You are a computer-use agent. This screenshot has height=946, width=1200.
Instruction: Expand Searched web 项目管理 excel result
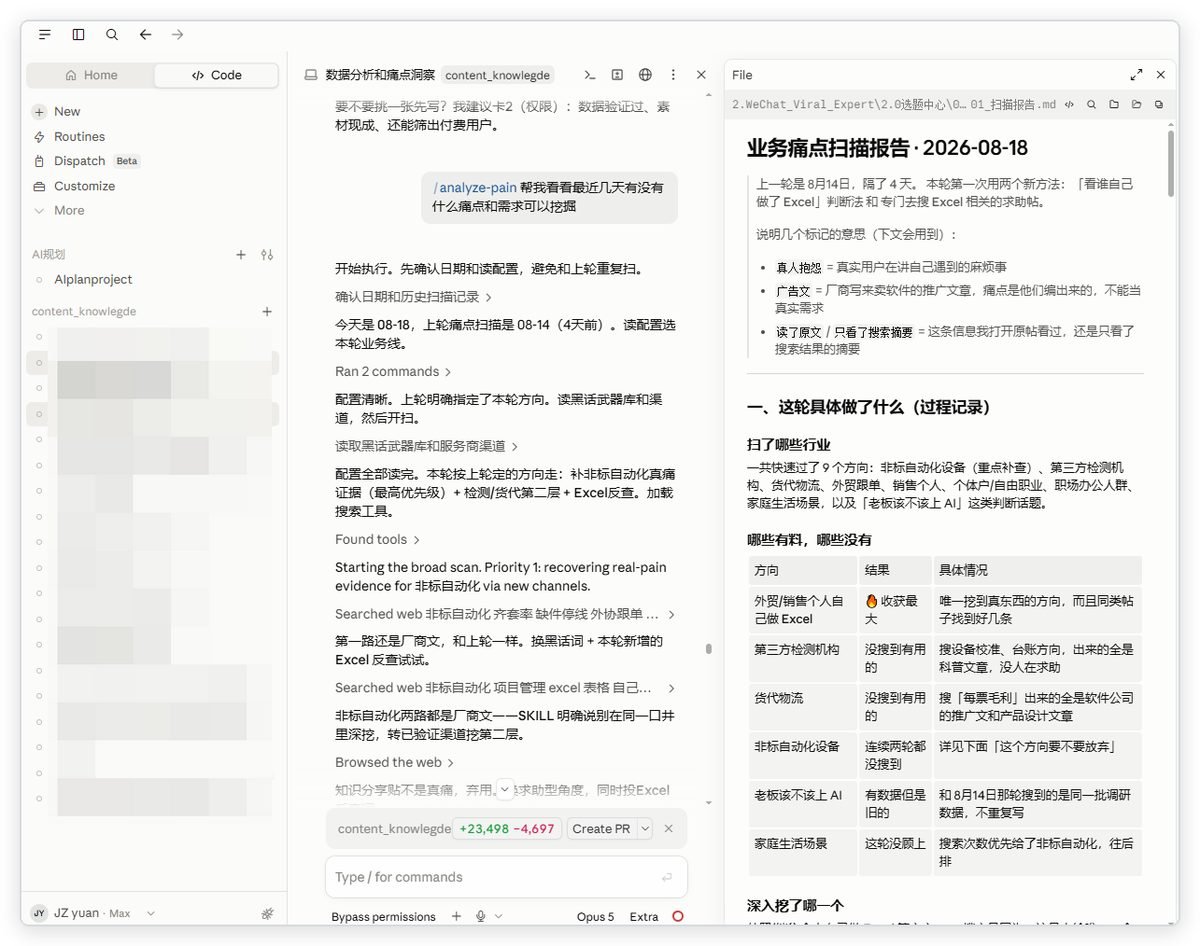[505, 688]
